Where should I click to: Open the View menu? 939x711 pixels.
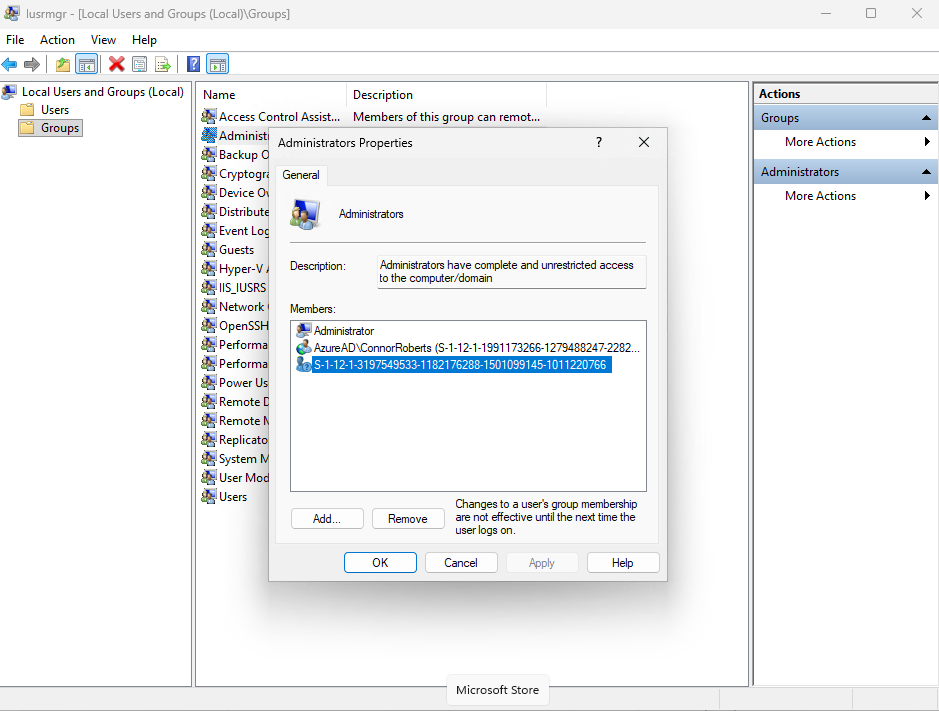[x=103, y=40]
